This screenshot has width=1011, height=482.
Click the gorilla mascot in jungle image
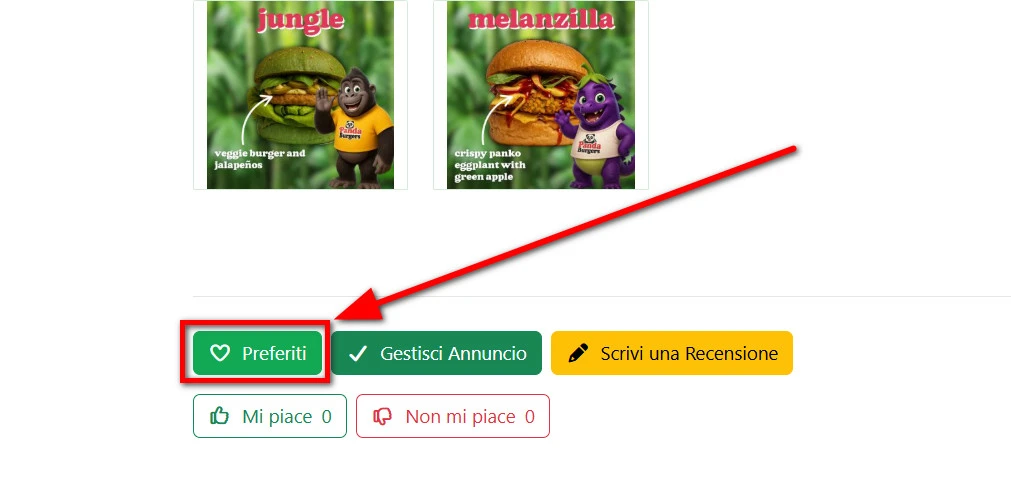tap(355, 128)
